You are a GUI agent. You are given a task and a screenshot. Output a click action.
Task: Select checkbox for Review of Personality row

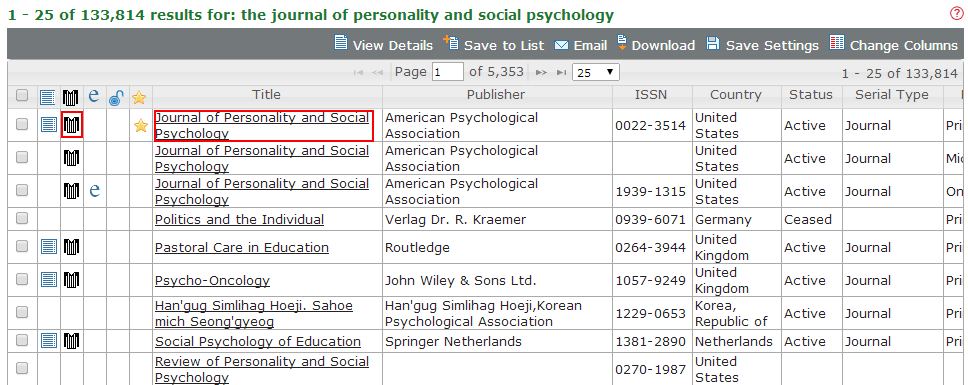click(x=22, y=368)
